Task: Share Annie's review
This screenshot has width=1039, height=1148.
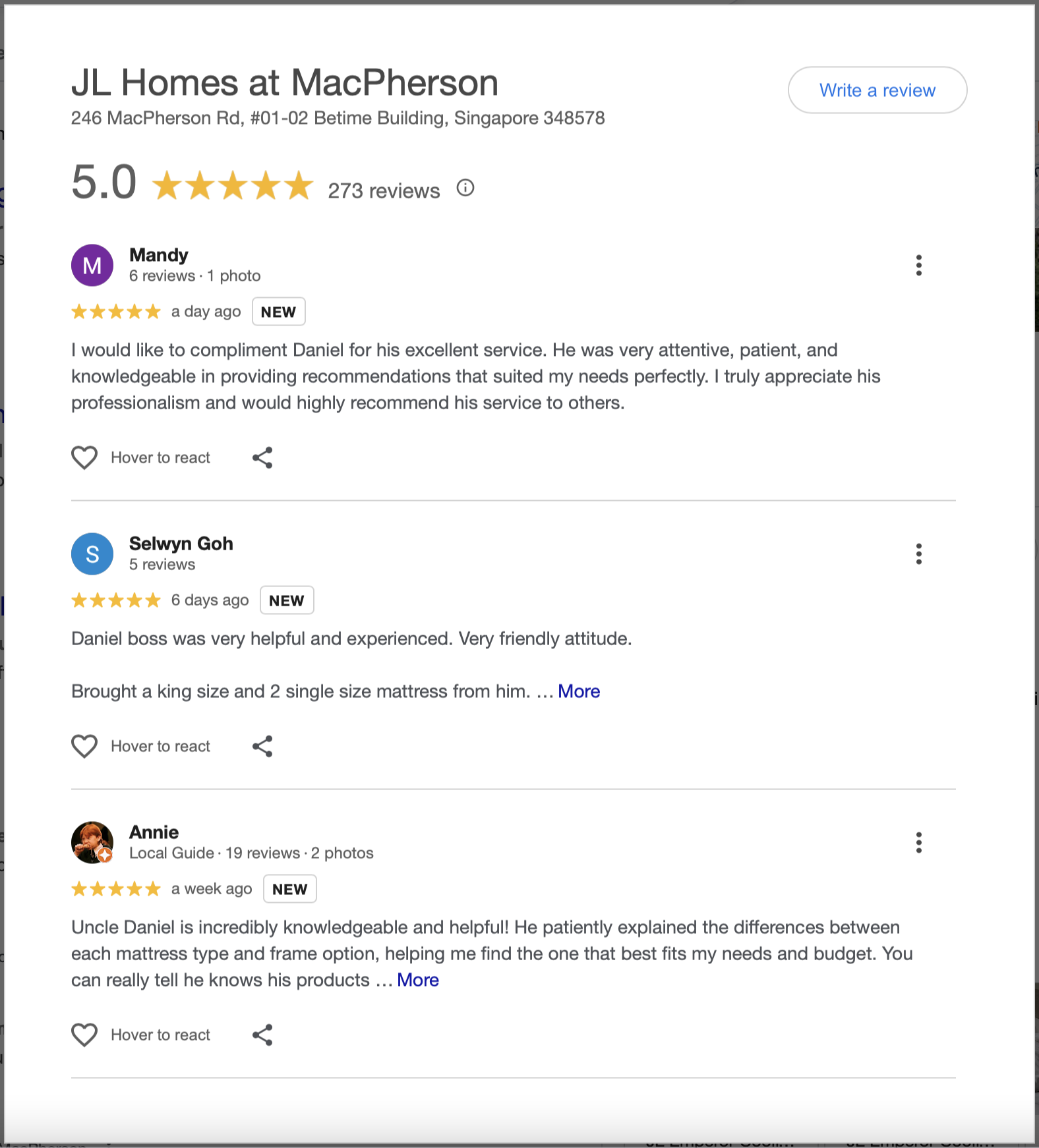Action: click(262, 1035)
